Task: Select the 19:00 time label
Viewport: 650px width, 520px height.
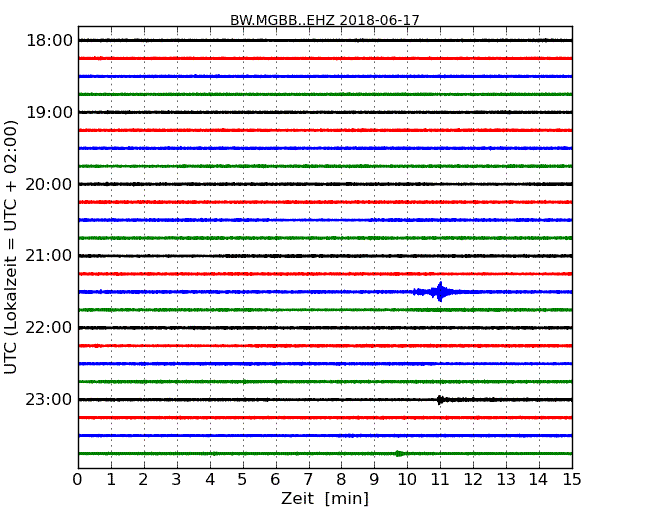Action: pos(49,112)
